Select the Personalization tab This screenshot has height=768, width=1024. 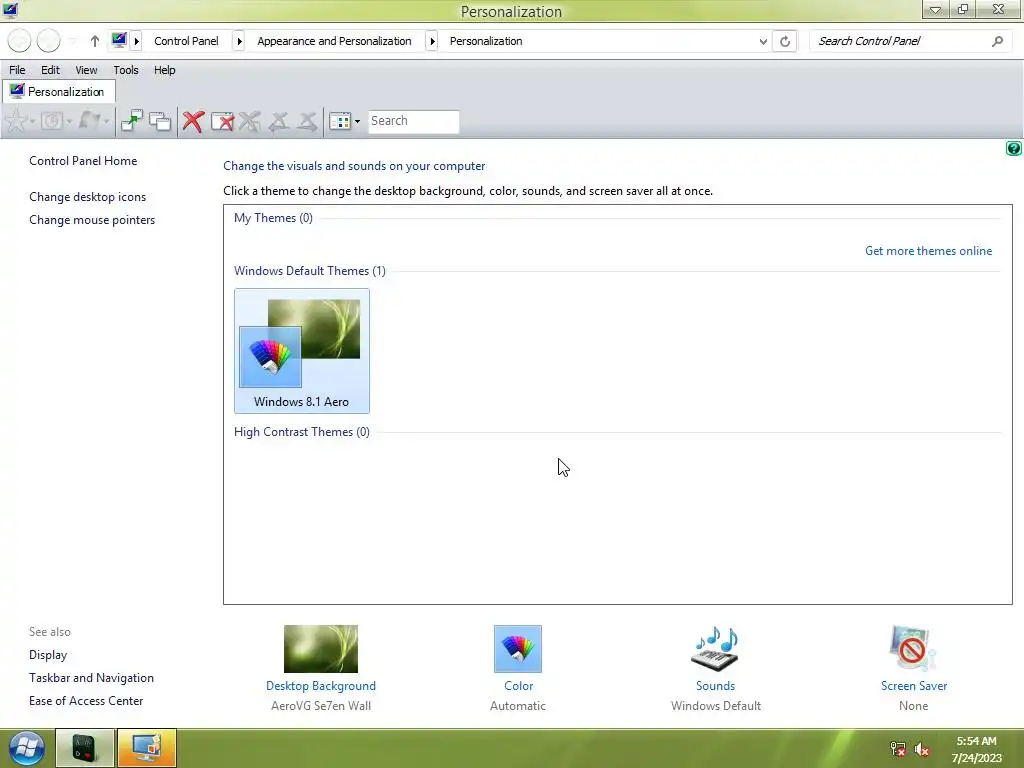(59, 91)
